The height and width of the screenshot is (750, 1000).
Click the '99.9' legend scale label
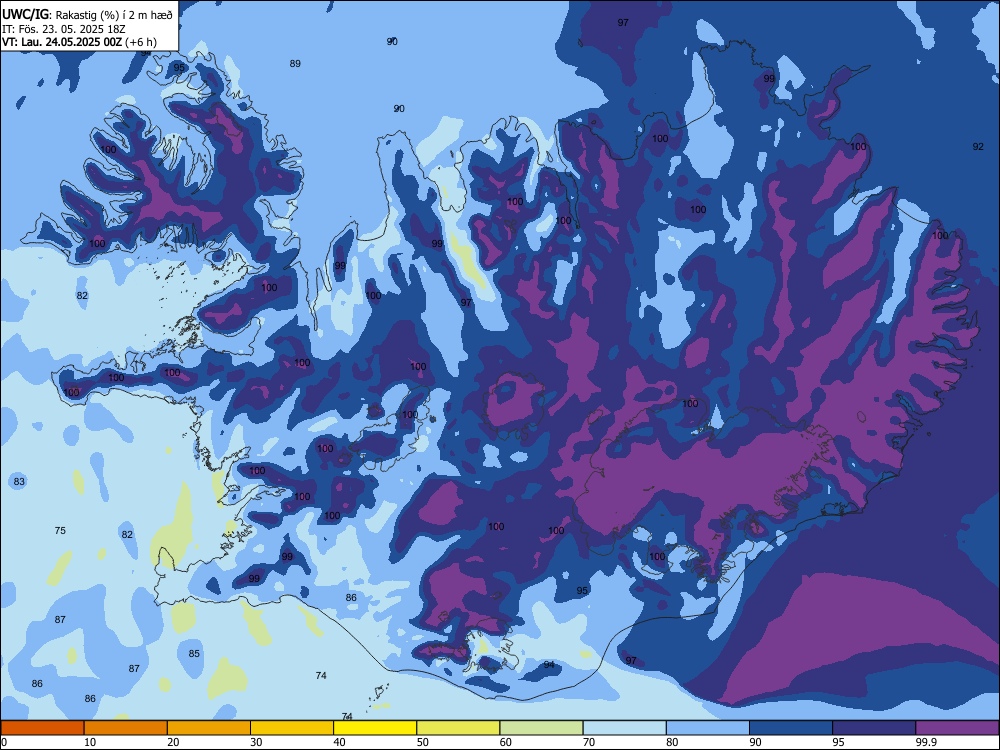(926, 742)
